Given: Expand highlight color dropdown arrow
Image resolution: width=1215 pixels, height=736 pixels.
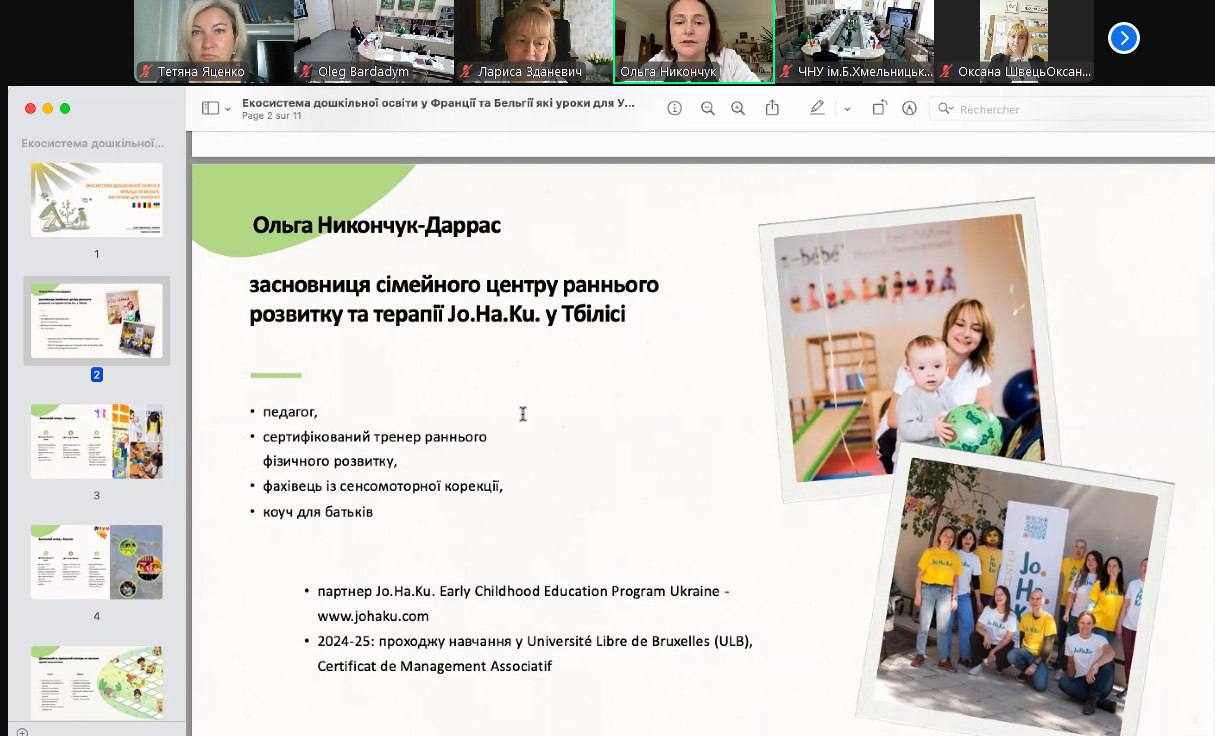Looking at the screenshot, I should pyautogui.click(x=847, y=109).
